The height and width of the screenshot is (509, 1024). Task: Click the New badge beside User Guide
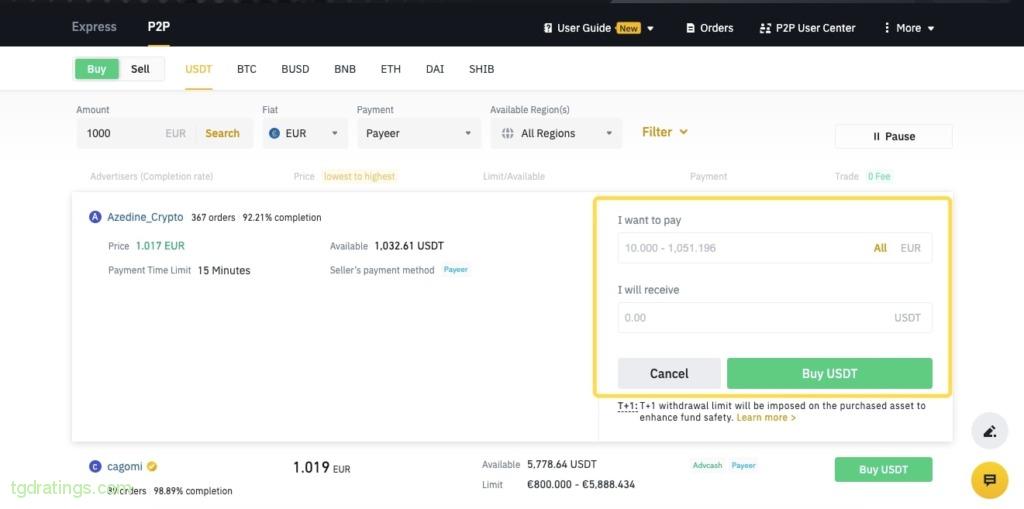628,28
